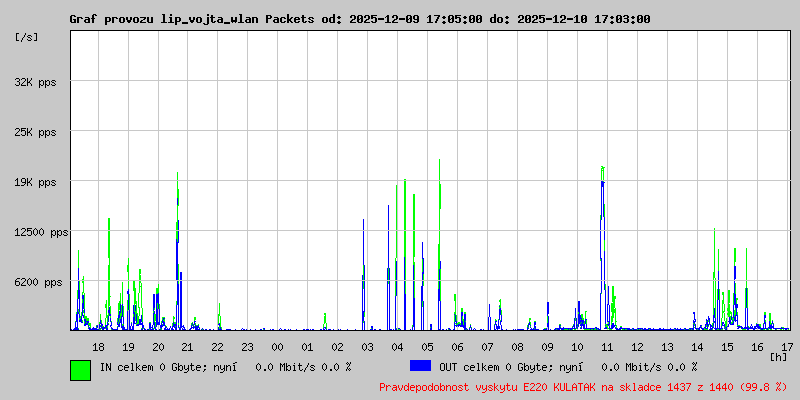Screen dimensions: 800x400
Task: Select the '12500 pps' axis label
Action: (41, 233)
